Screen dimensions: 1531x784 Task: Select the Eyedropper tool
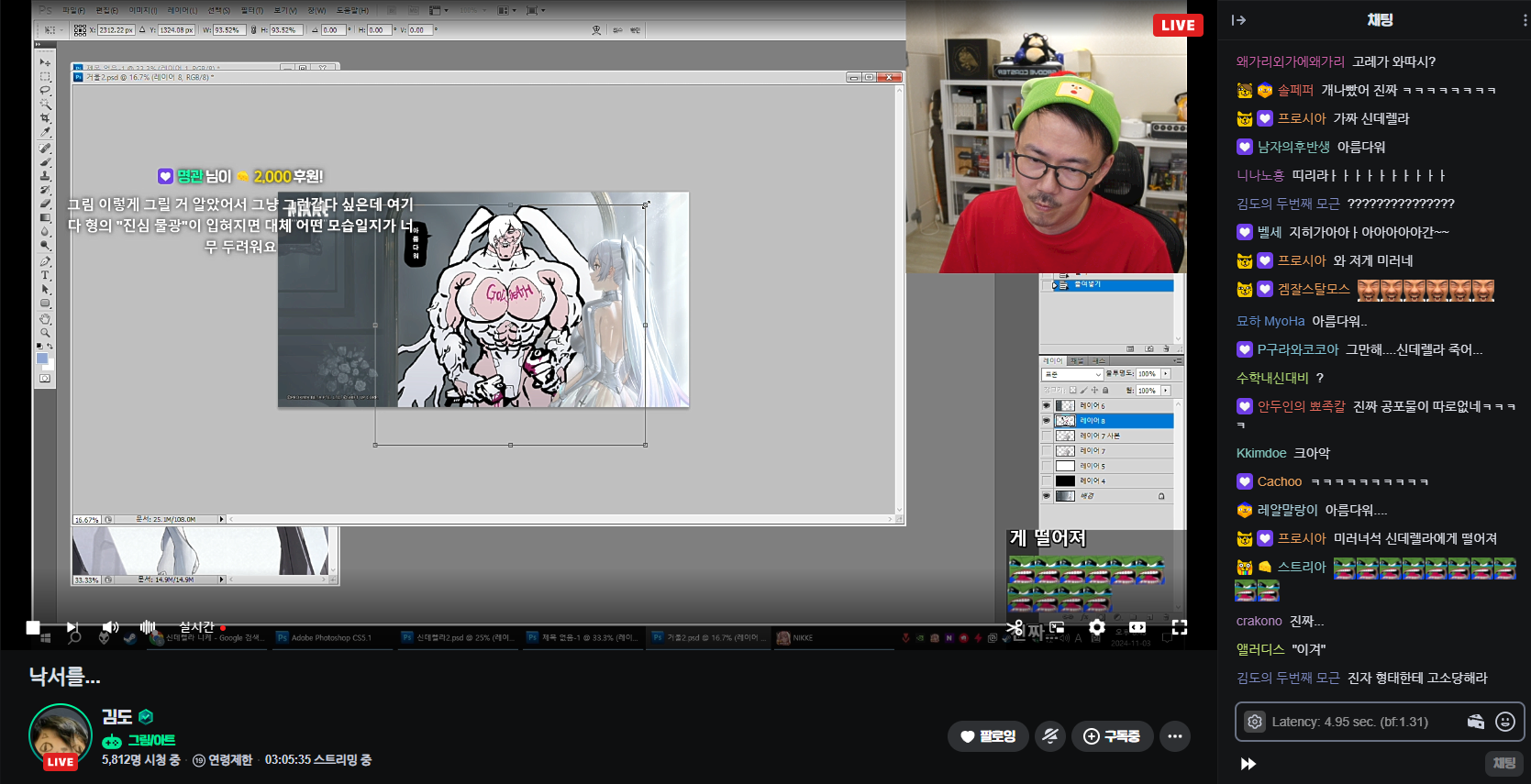(45, 132)
